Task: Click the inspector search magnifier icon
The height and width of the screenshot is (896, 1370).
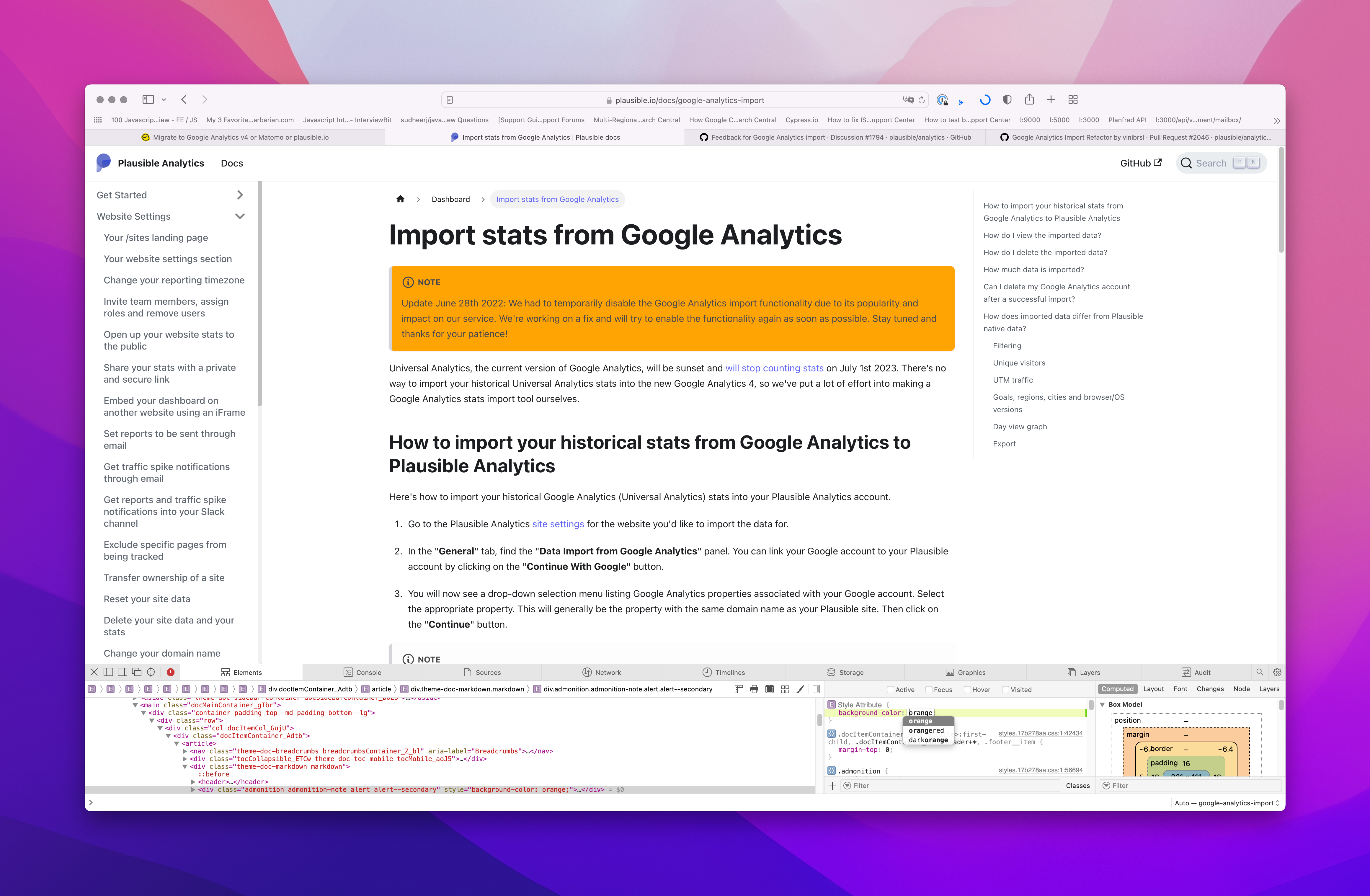Action: [x=1260, y=672]
